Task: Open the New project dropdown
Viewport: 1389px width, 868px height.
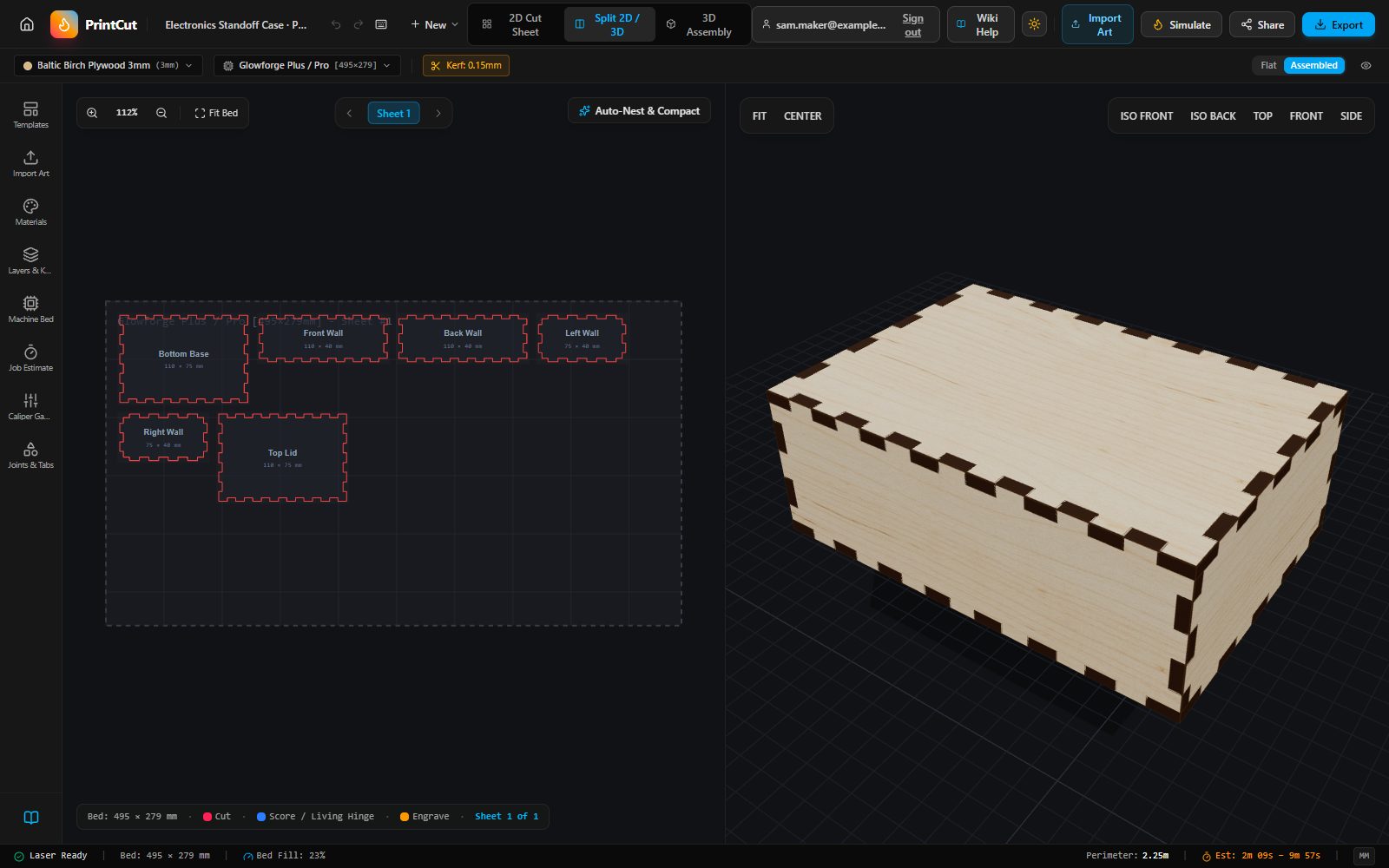Action: (434, 24)
